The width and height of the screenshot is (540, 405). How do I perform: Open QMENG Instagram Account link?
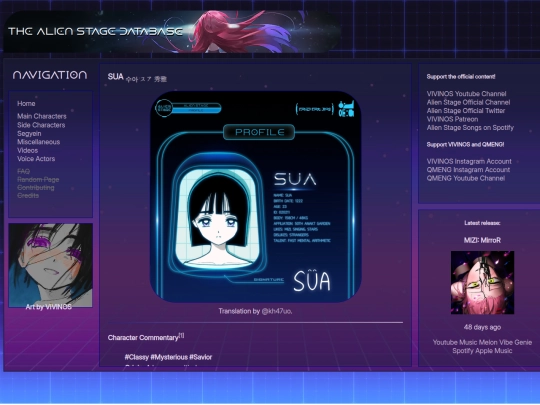coord(468,170)
